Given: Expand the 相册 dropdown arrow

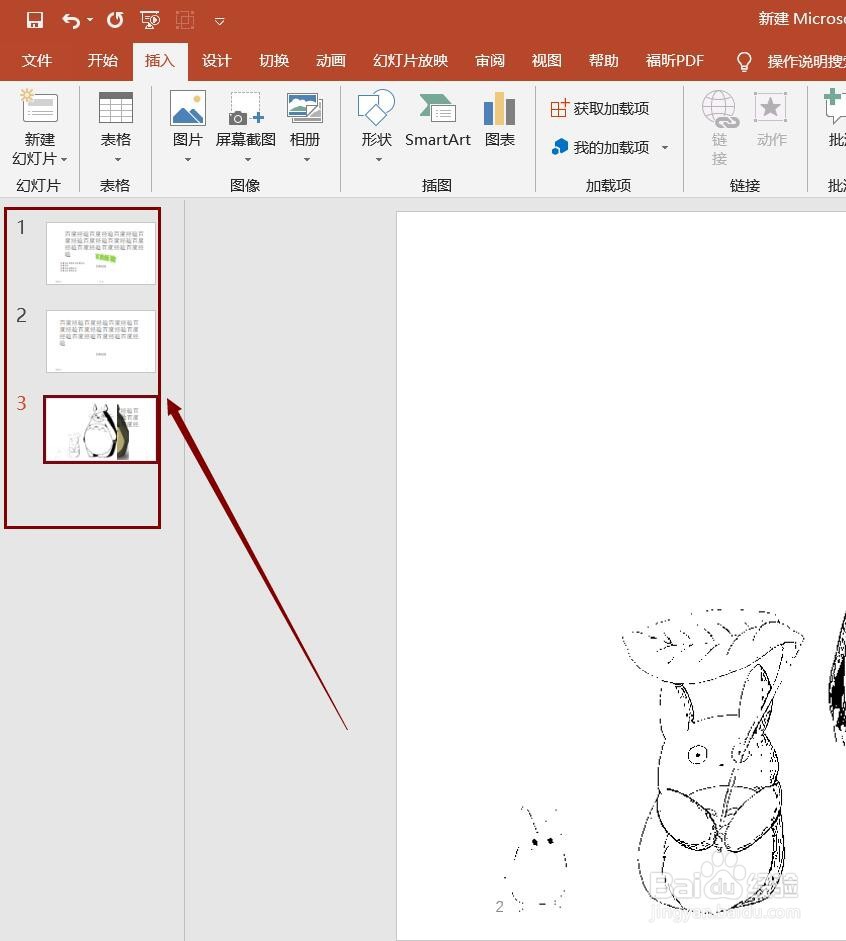Looking at the screenshot, I should pos(307,160).
